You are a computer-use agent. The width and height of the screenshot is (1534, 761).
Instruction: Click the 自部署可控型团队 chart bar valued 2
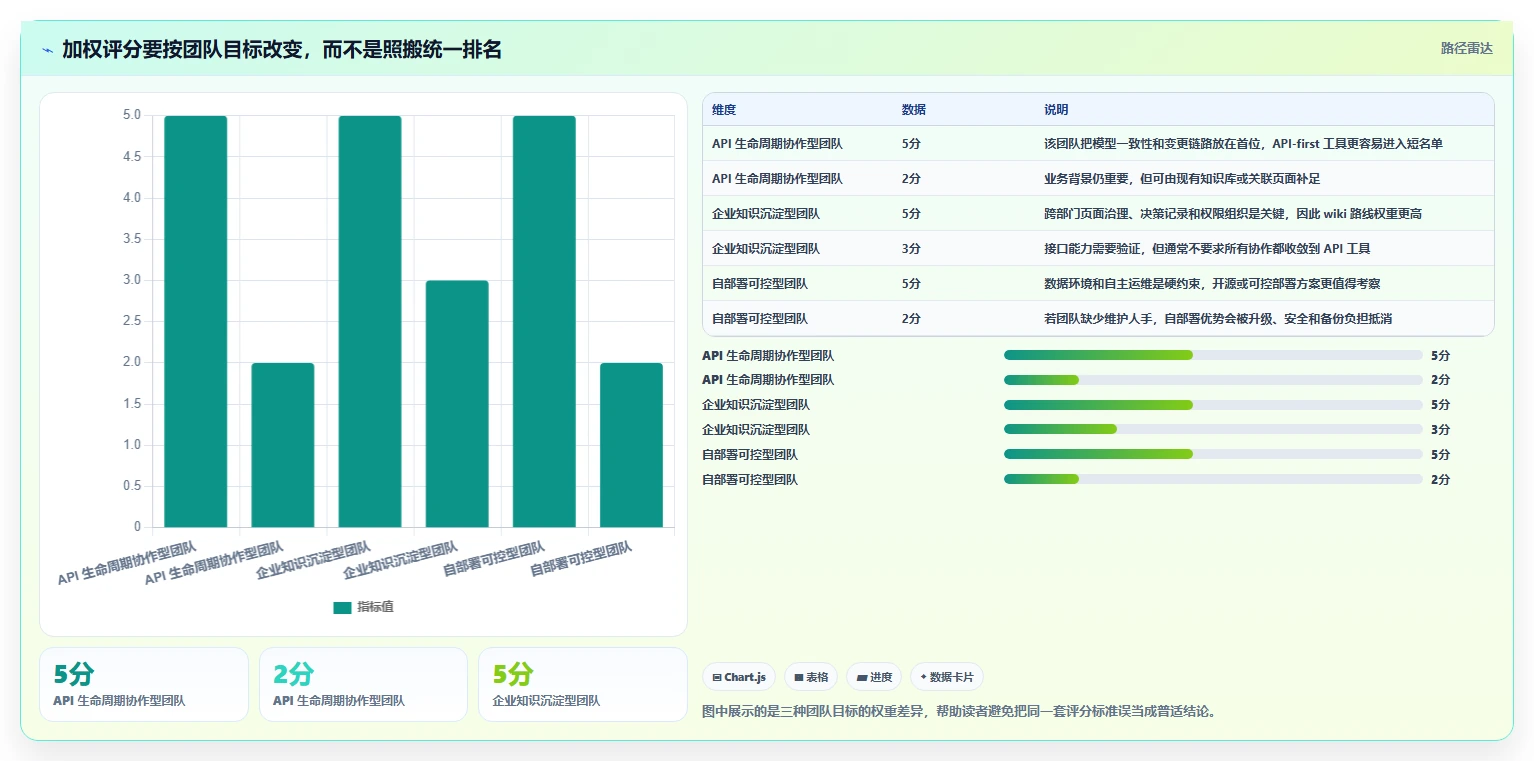tap(631, 445)
